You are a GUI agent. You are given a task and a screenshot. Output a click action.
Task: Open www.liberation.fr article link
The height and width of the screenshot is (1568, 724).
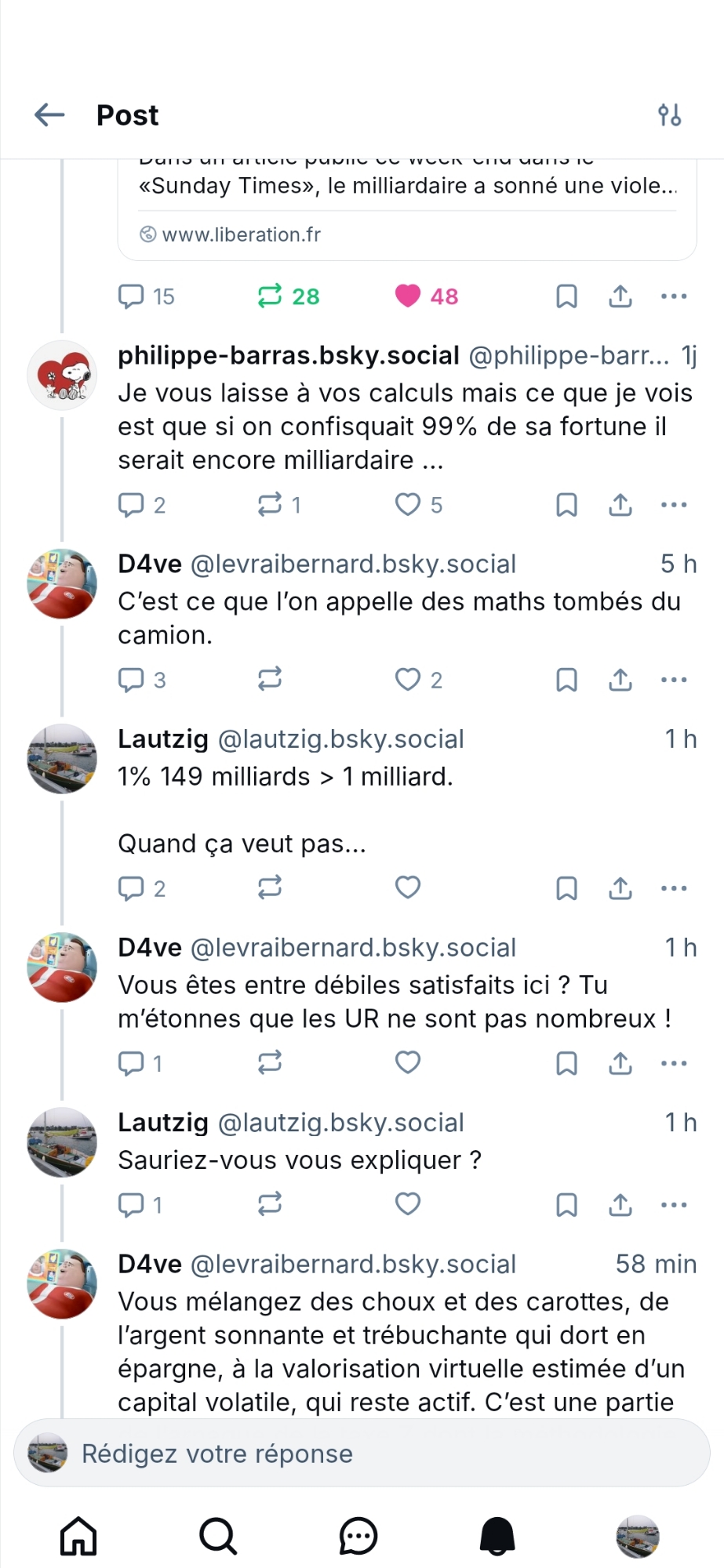click(x=241, y=234)
